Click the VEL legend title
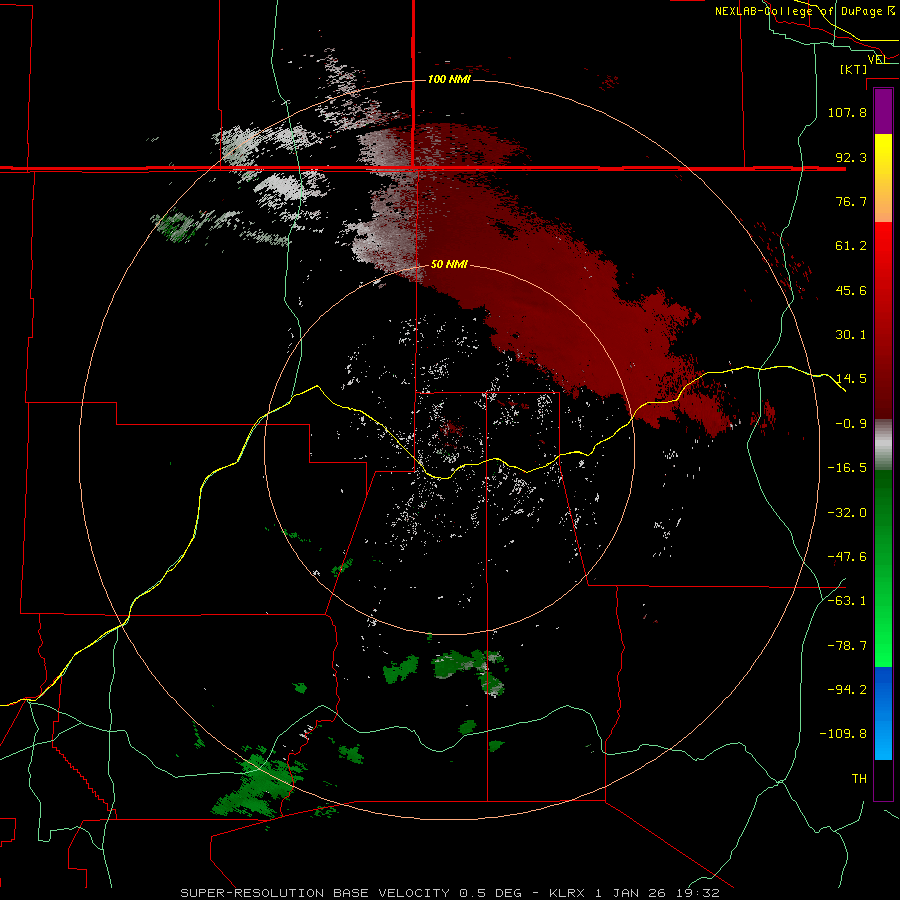The height and width of the screenshot is (900, 900). (877, 59)
